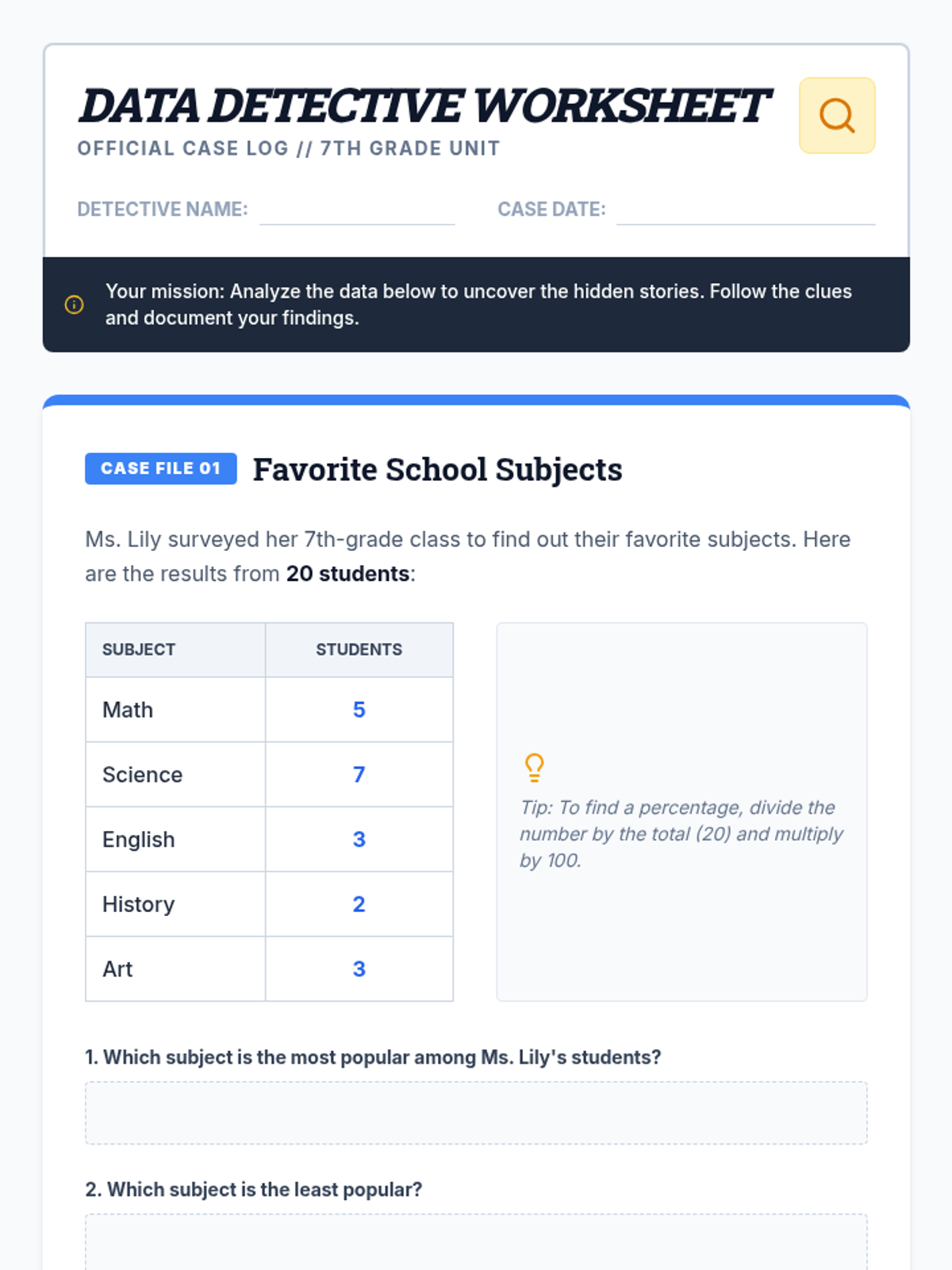The width and height of the screenshot is (952, 1270).
Task: Click the answer box for question 1
Action: click(x=476, y=1113)
